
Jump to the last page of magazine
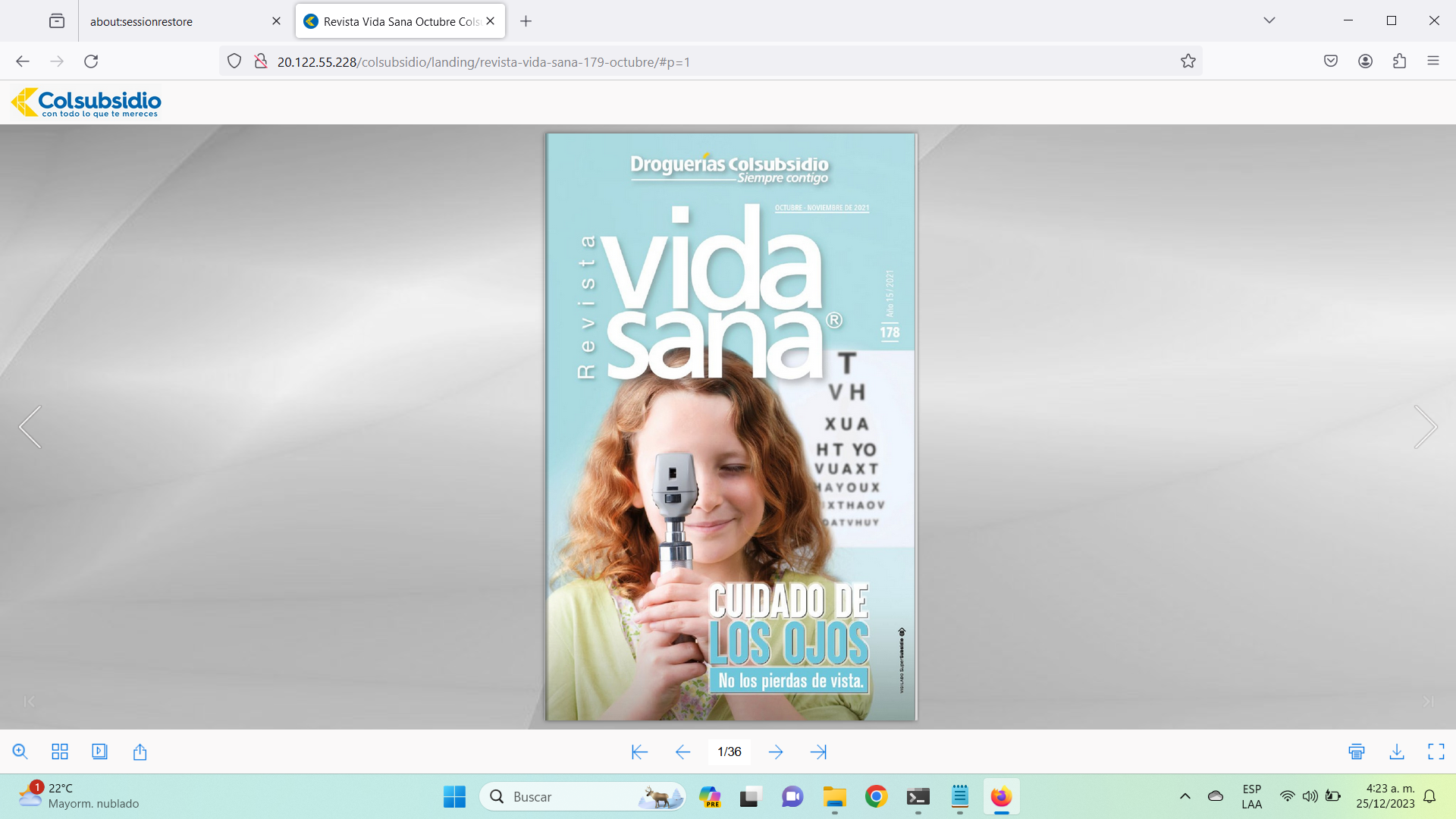(818, 752)
